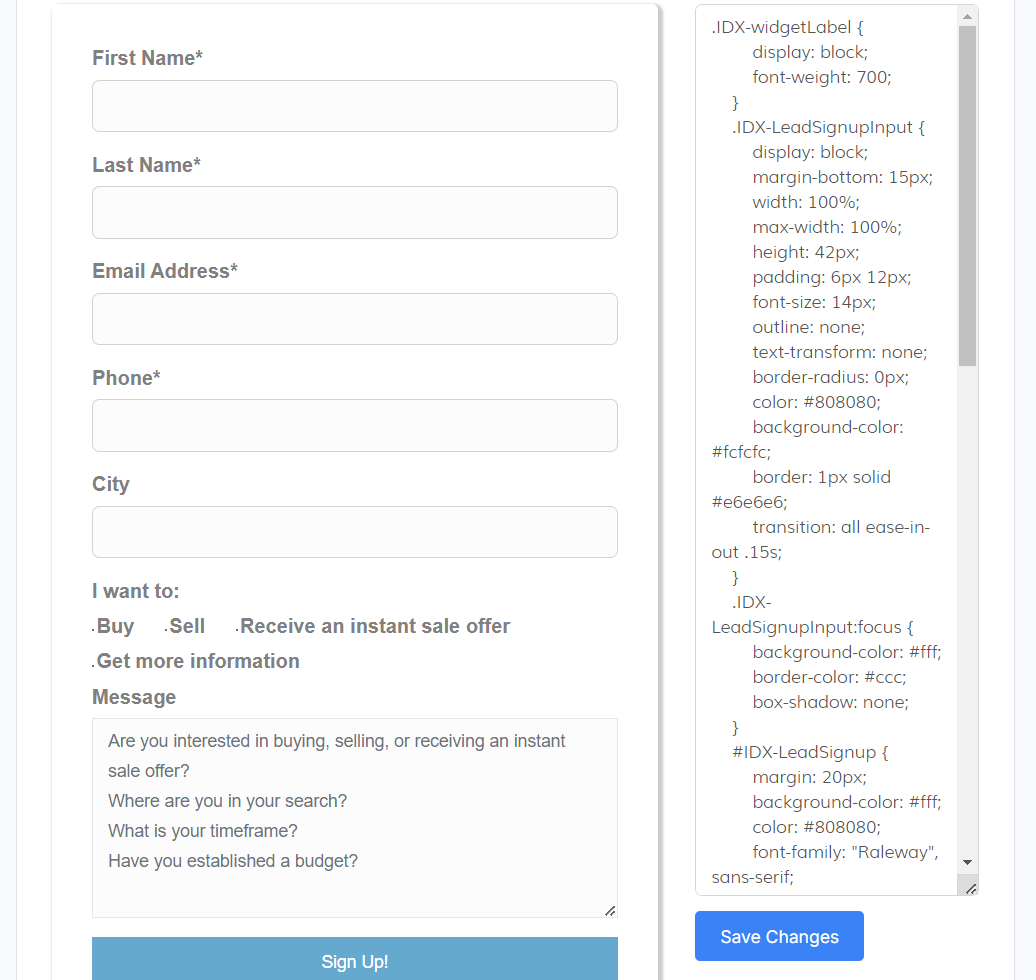Viewport: 1036px width, 980px height.
Task: Choose the Sell radio option
Action: point(166,630)
